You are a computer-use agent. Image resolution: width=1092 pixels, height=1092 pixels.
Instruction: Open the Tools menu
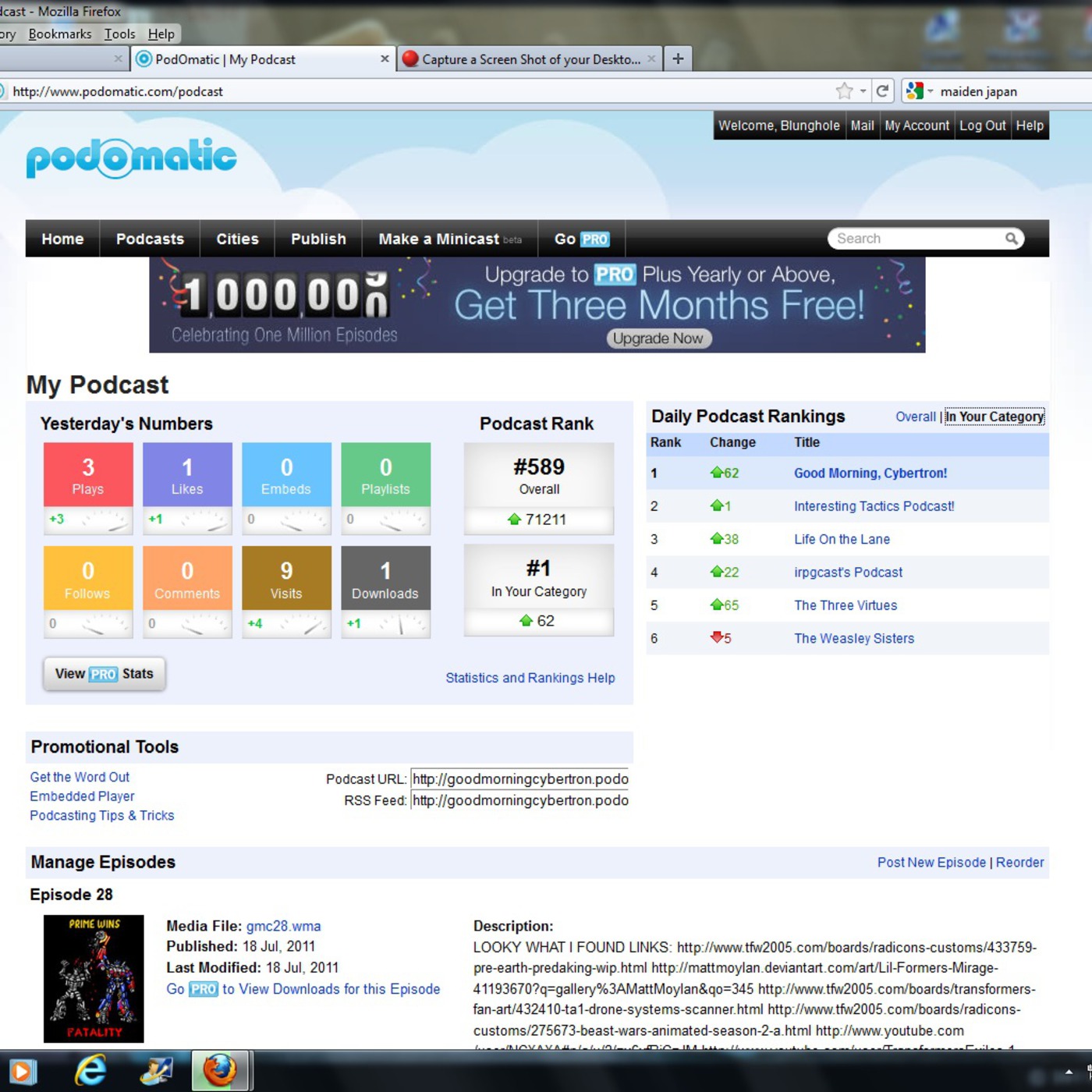point(119,34)
